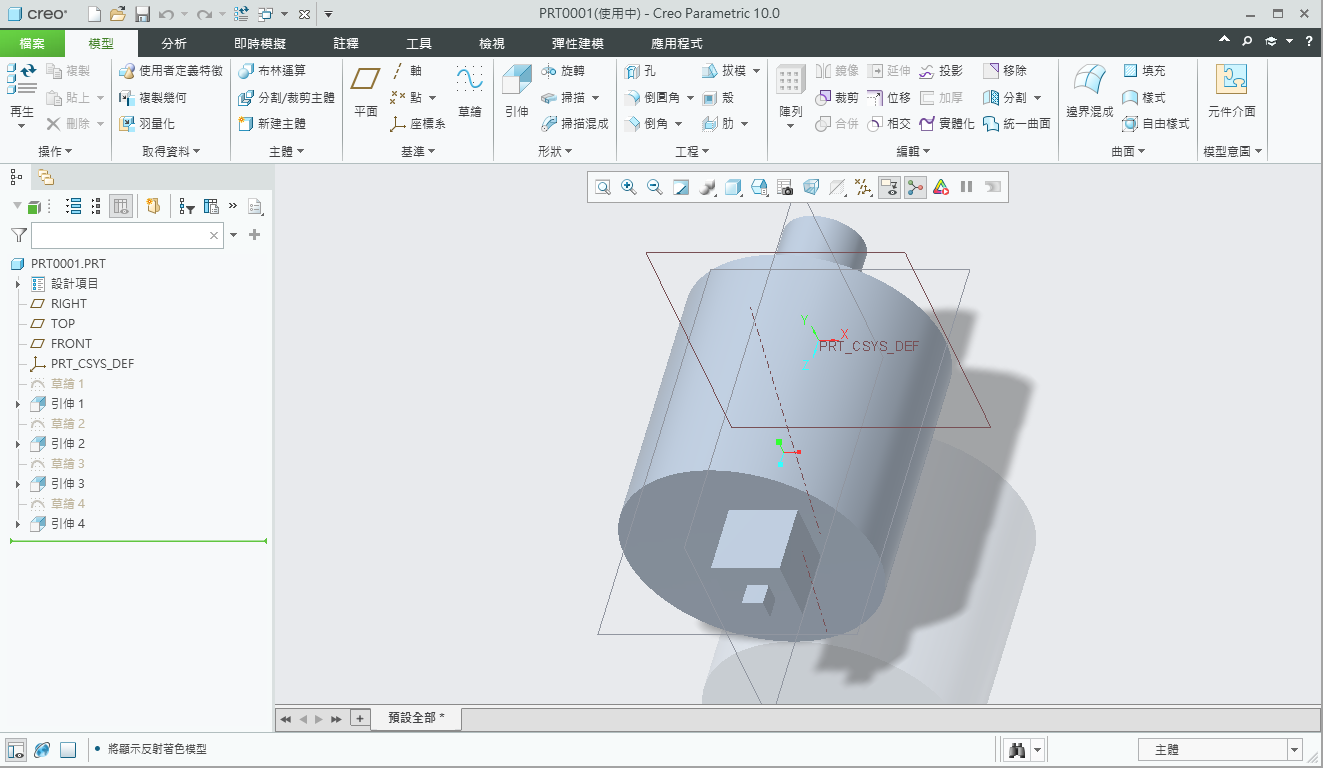1323x768 pixels.
Task: Click the 元件介面 button
Action: click(1232, 92)
